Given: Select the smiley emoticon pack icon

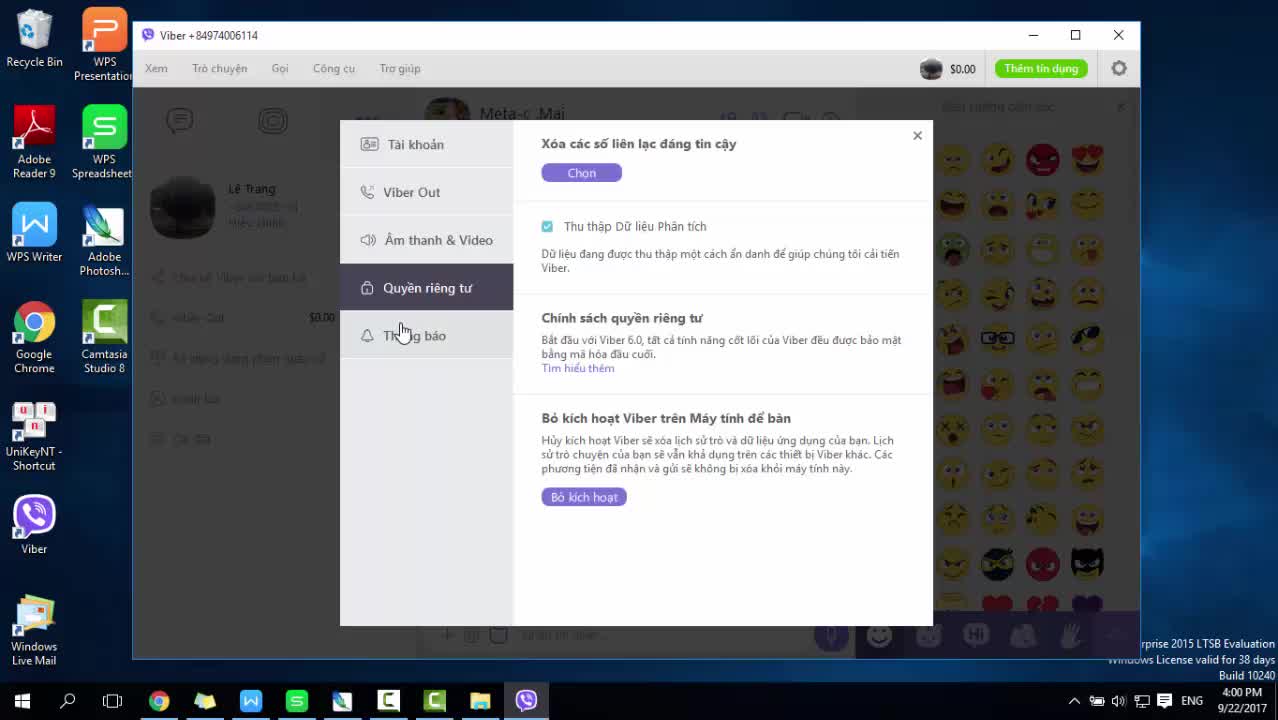Looking at the screenshot, I should point(879,635).
